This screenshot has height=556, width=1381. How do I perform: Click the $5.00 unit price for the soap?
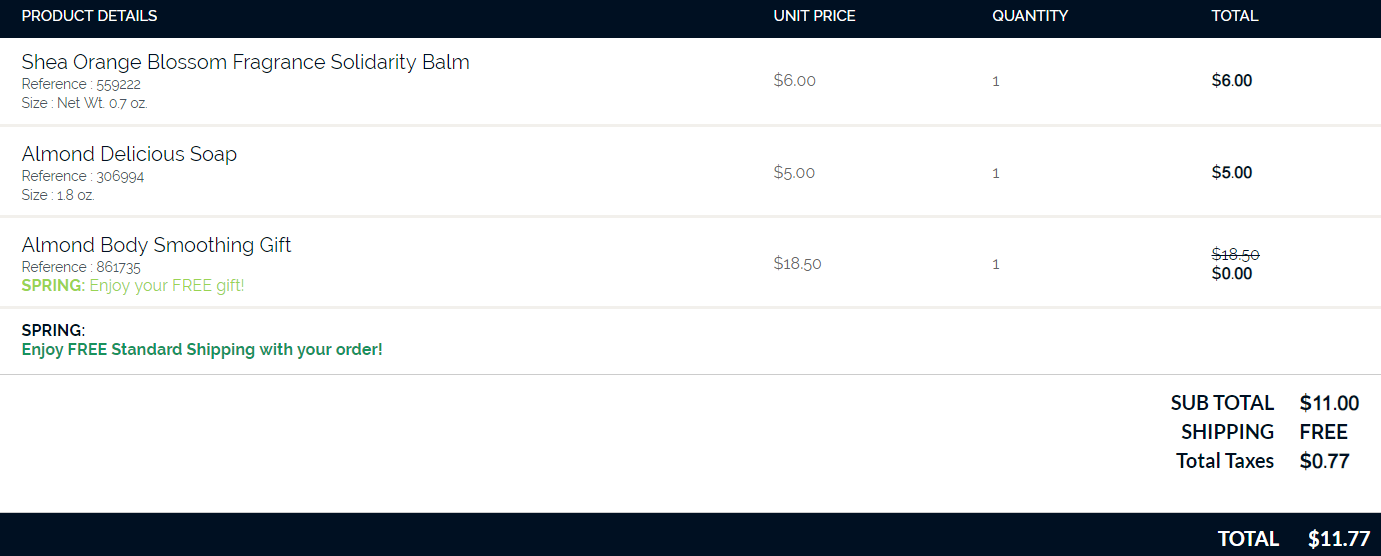point(794,173)
